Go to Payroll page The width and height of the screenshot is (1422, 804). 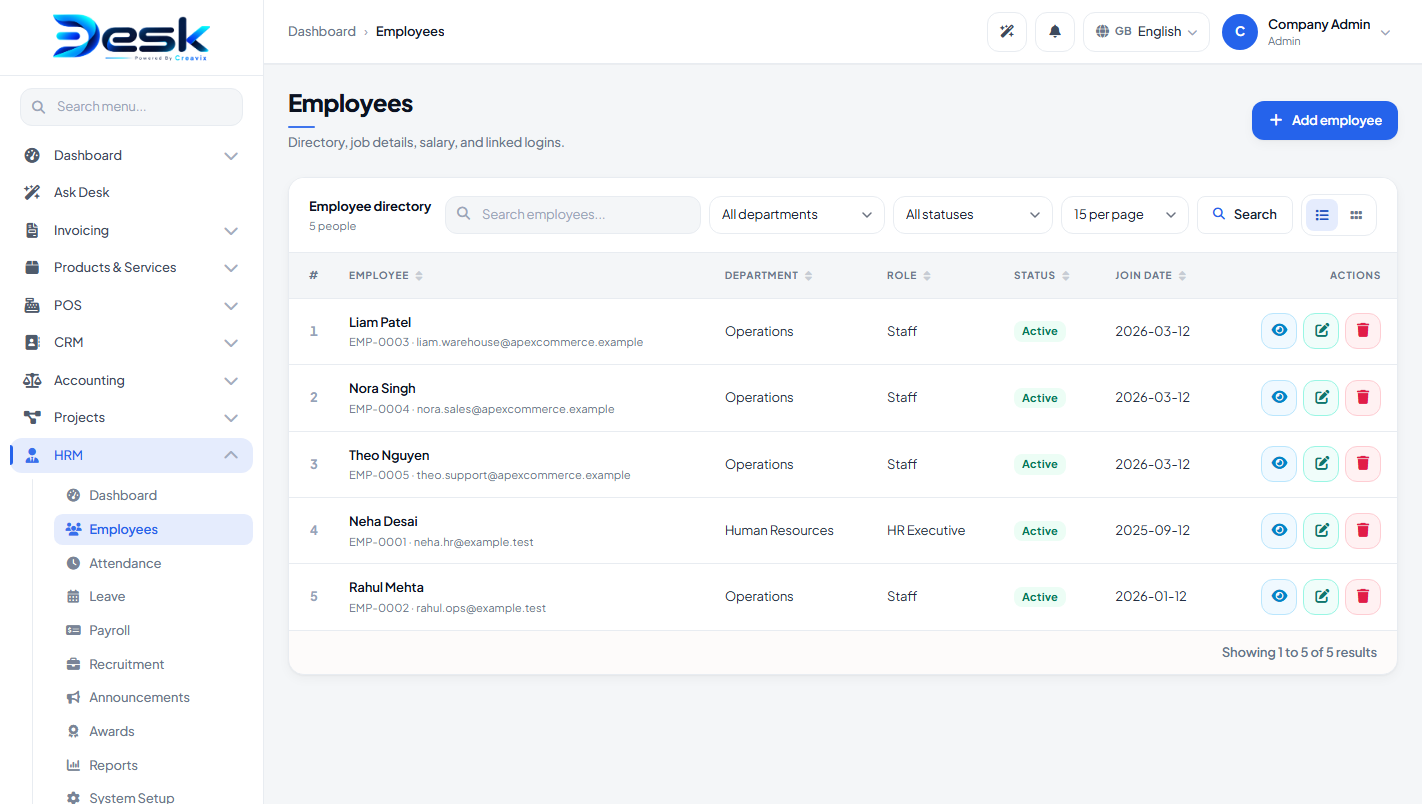pyautogui.click(x=153, y=630)
